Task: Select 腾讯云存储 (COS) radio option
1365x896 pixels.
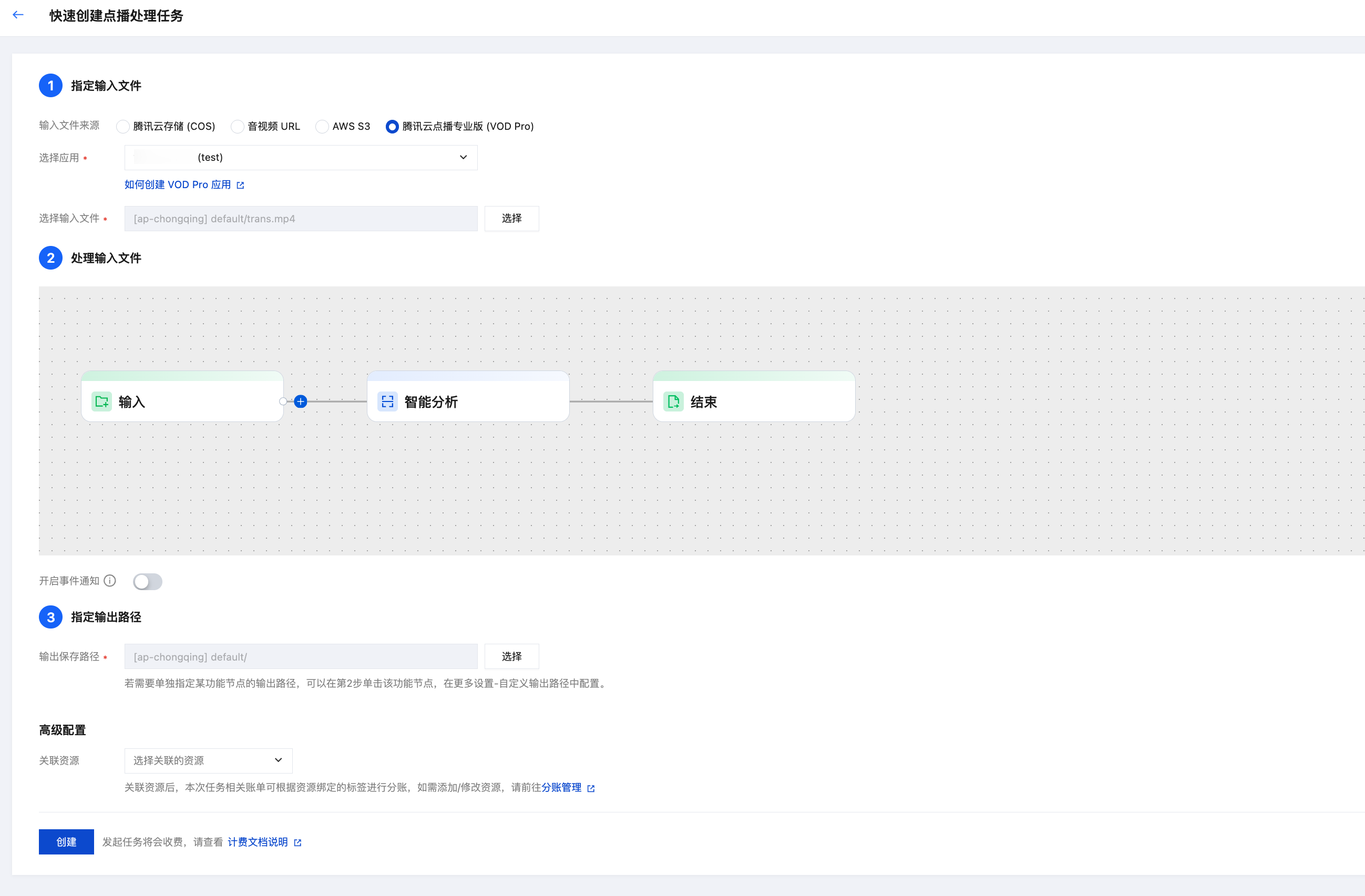Action: tap(123, 127)
